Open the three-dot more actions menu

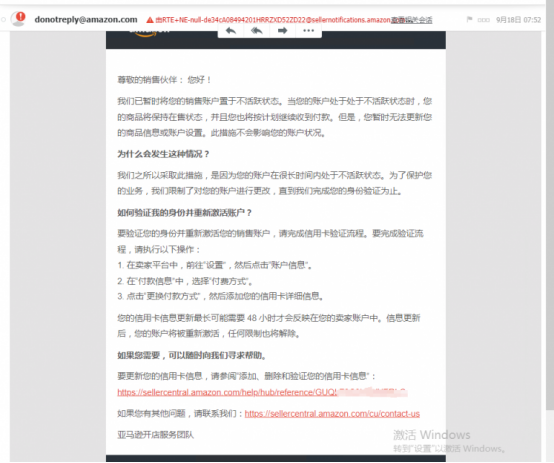click(308, 31)
